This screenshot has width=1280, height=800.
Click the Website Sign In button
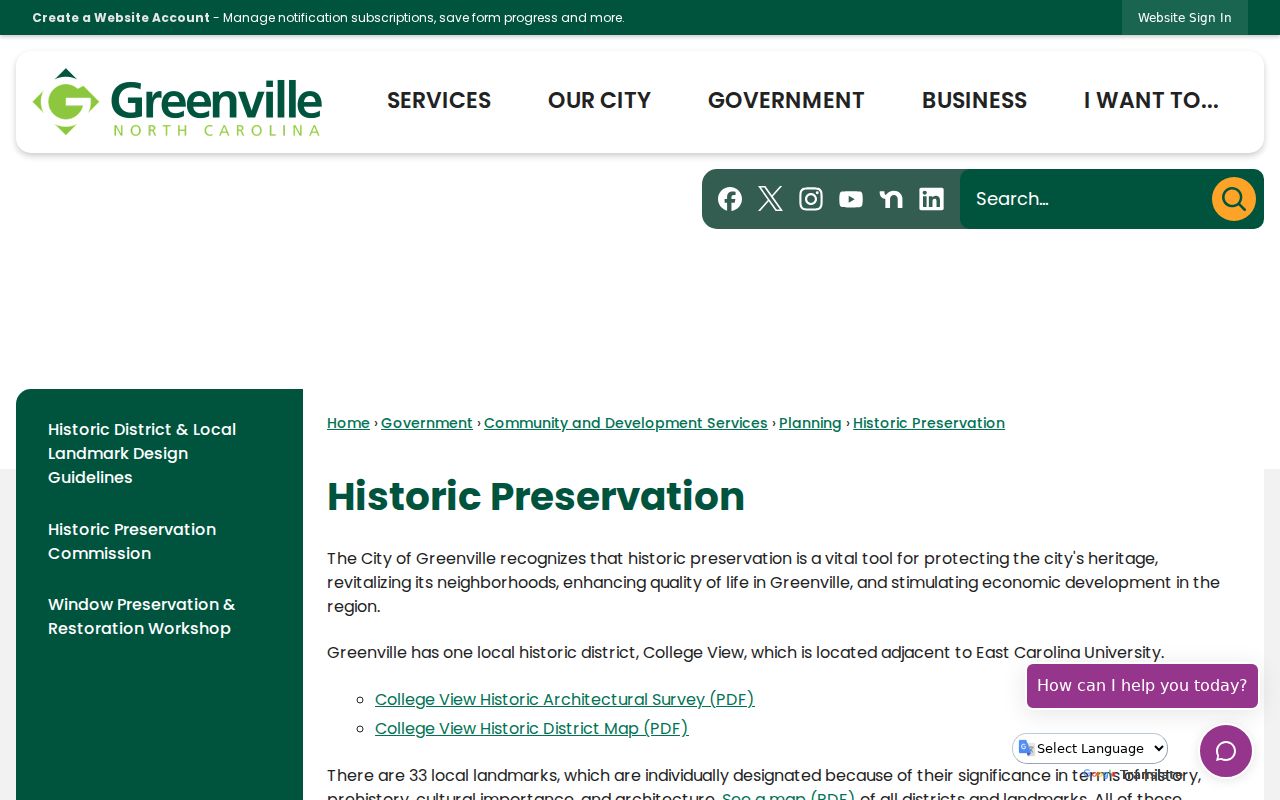(x=1185, y=18)
